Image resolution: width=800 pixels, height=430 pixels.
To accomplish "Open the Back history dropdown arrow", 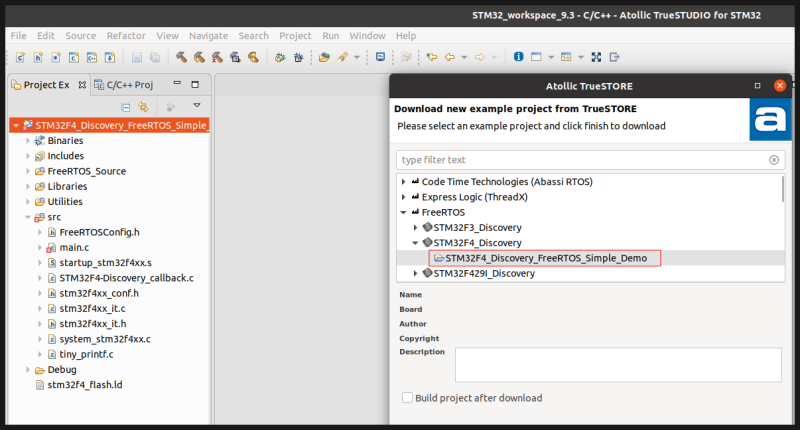I will pyautogui.click(x=464, y=57).
